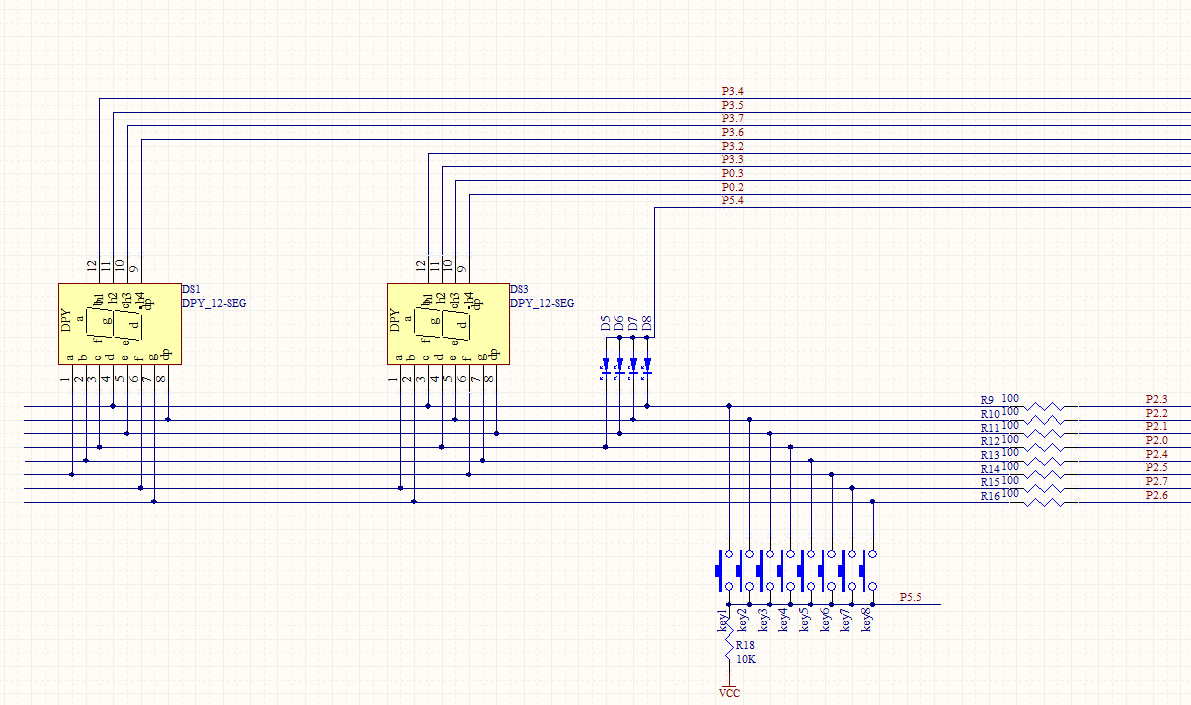Click the DPY_12-SEG comment beside DS3

pos(542,303)
